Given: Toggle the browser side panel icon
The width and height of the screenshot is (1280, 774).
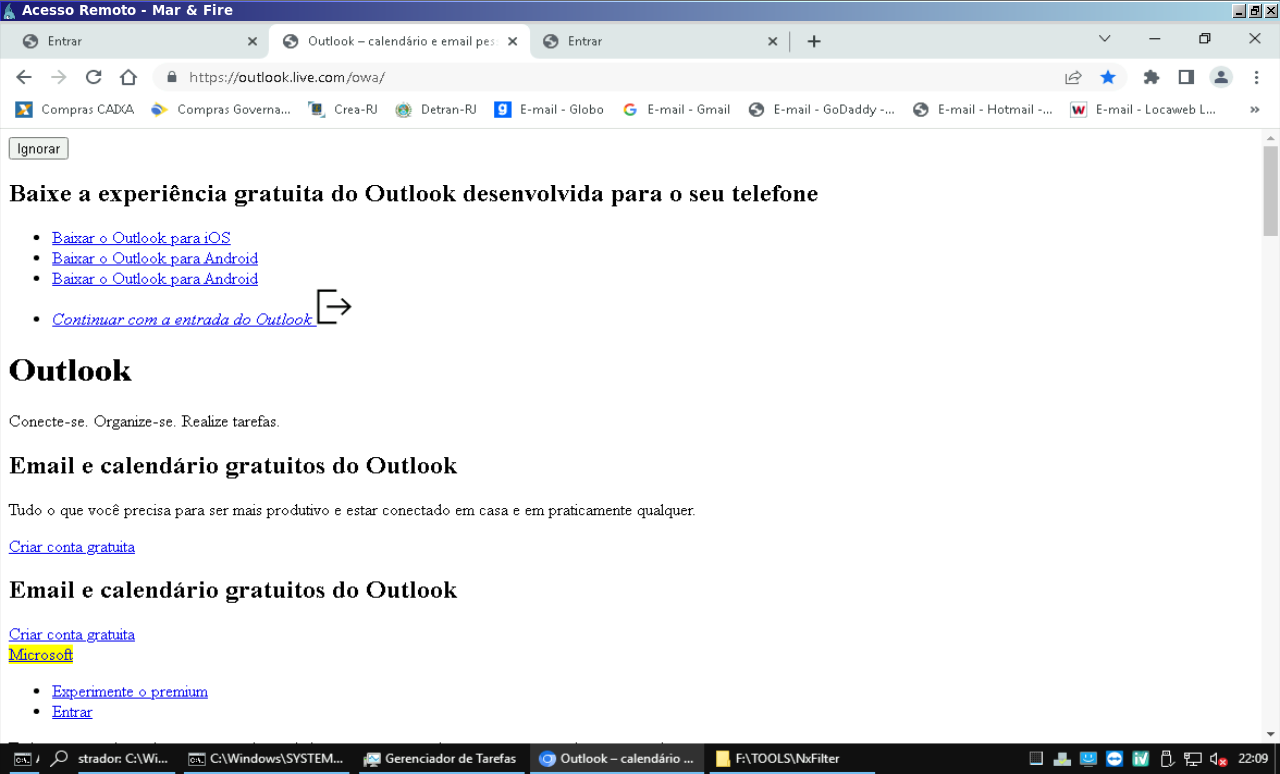Looking at the screenshot, I should pyautogui.click(x=1186, y=77).
